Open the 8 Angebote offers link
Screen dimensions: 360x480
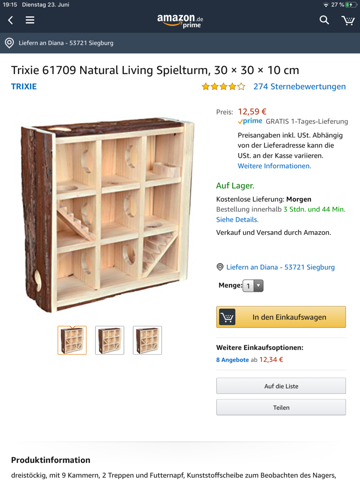(x=232, y=360)
